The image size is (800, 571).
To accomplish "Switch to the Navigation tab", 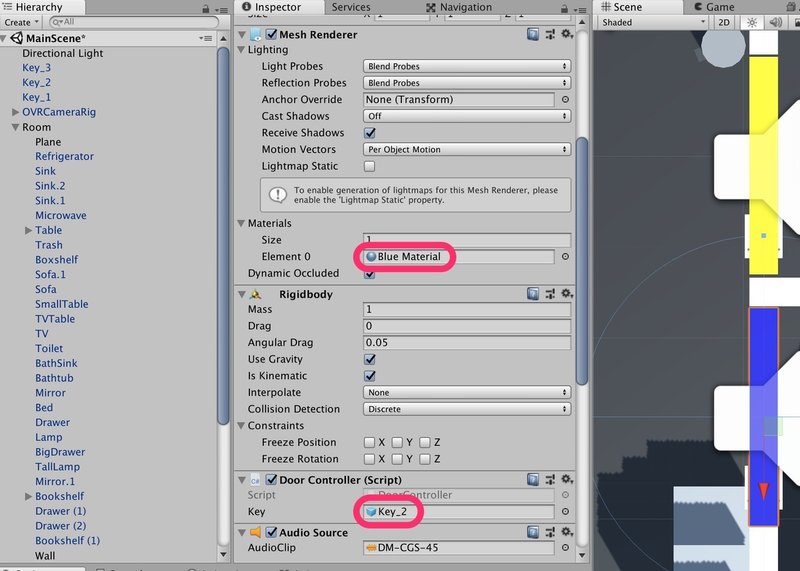I will tap(459, 7).
